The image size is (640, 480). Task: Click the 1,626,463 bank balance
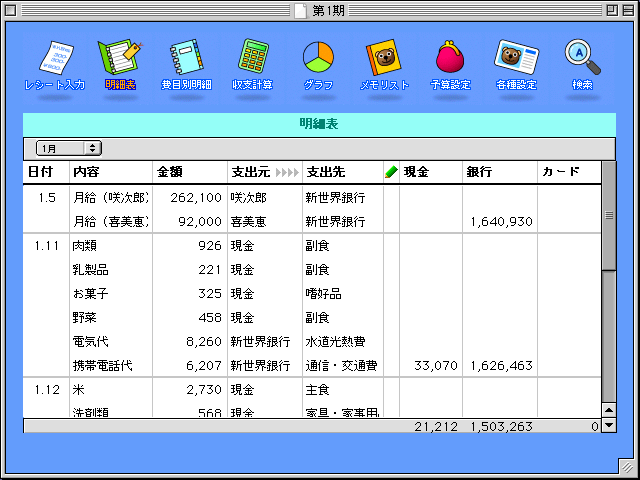coord(501,365)
